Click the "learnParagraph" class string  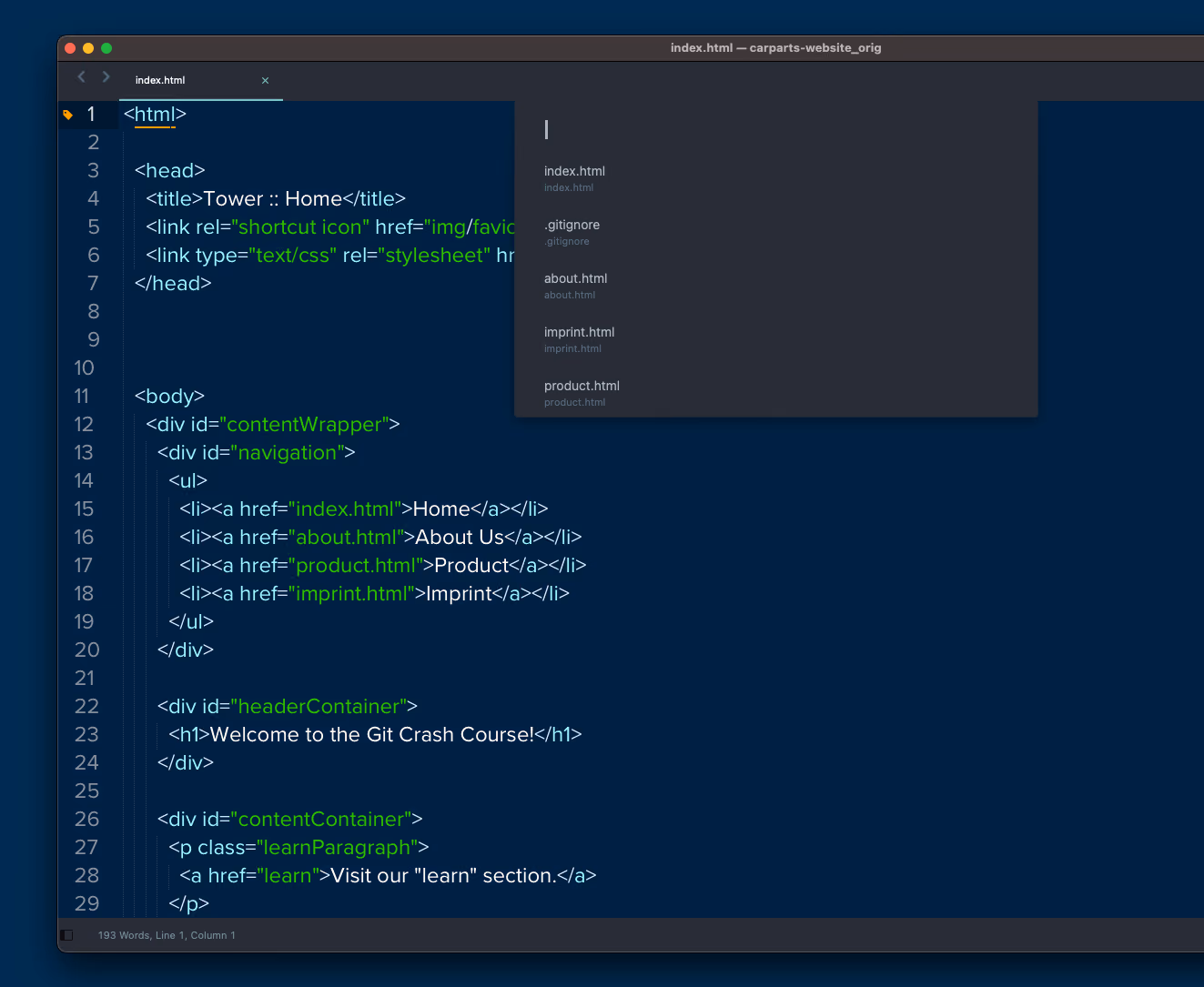pos(339,848)
